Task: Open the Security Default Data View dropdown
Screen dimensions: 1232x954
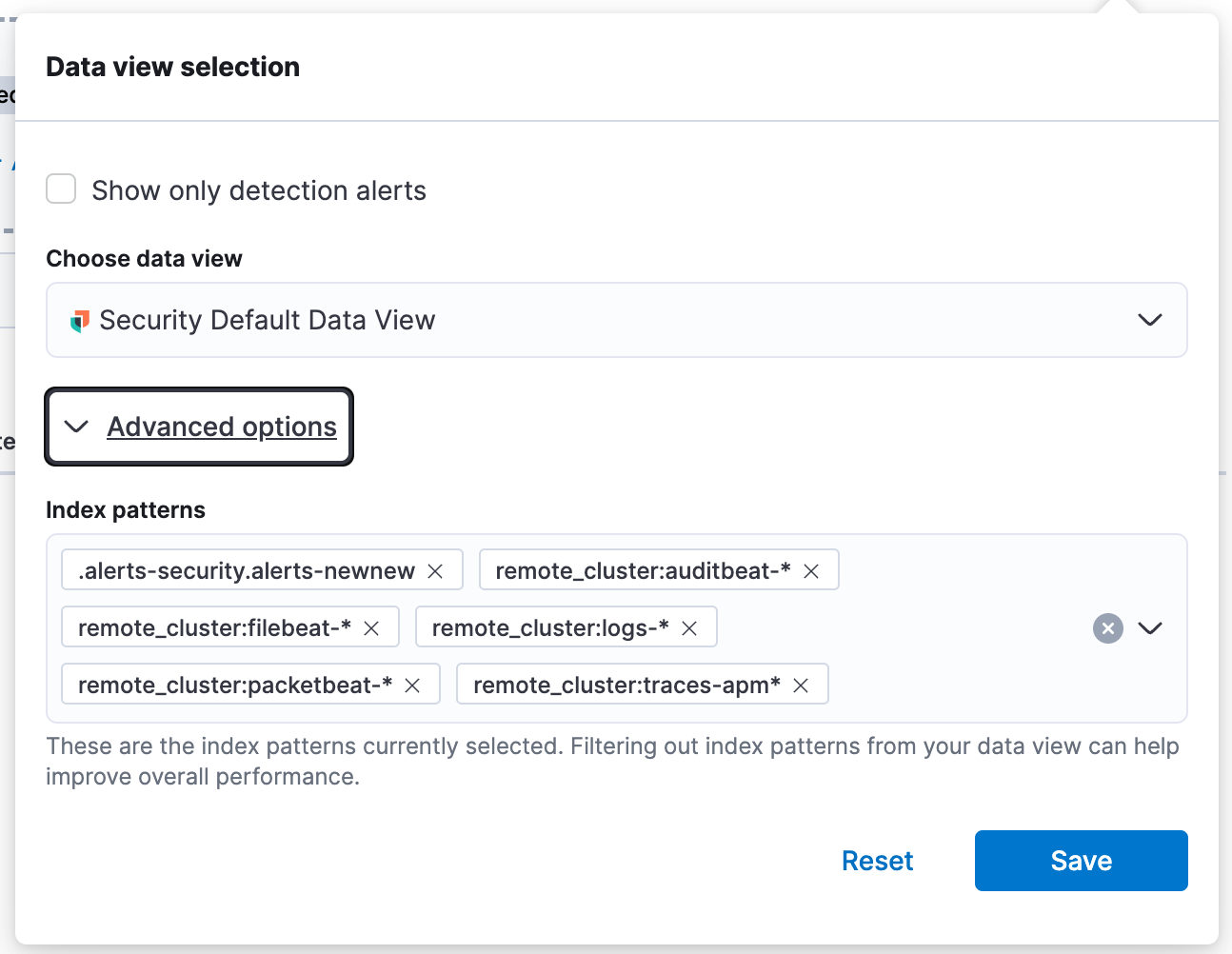Action: [617, 320]
